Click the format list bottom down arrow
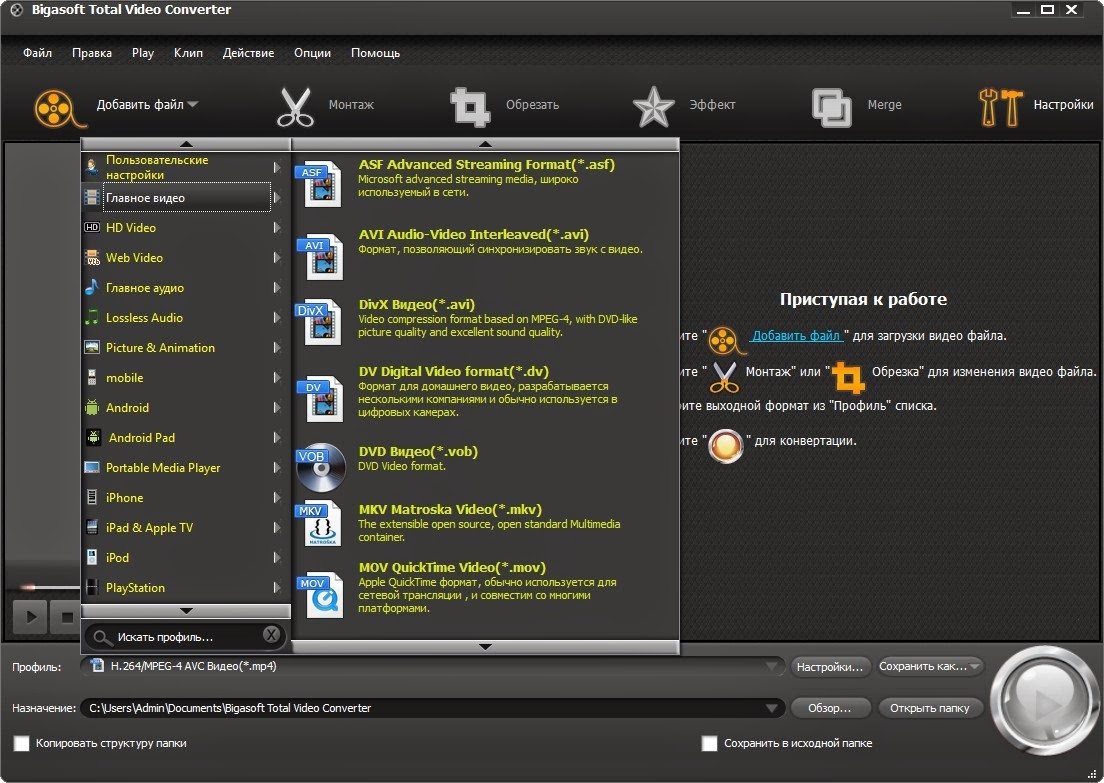 [485, 646]
